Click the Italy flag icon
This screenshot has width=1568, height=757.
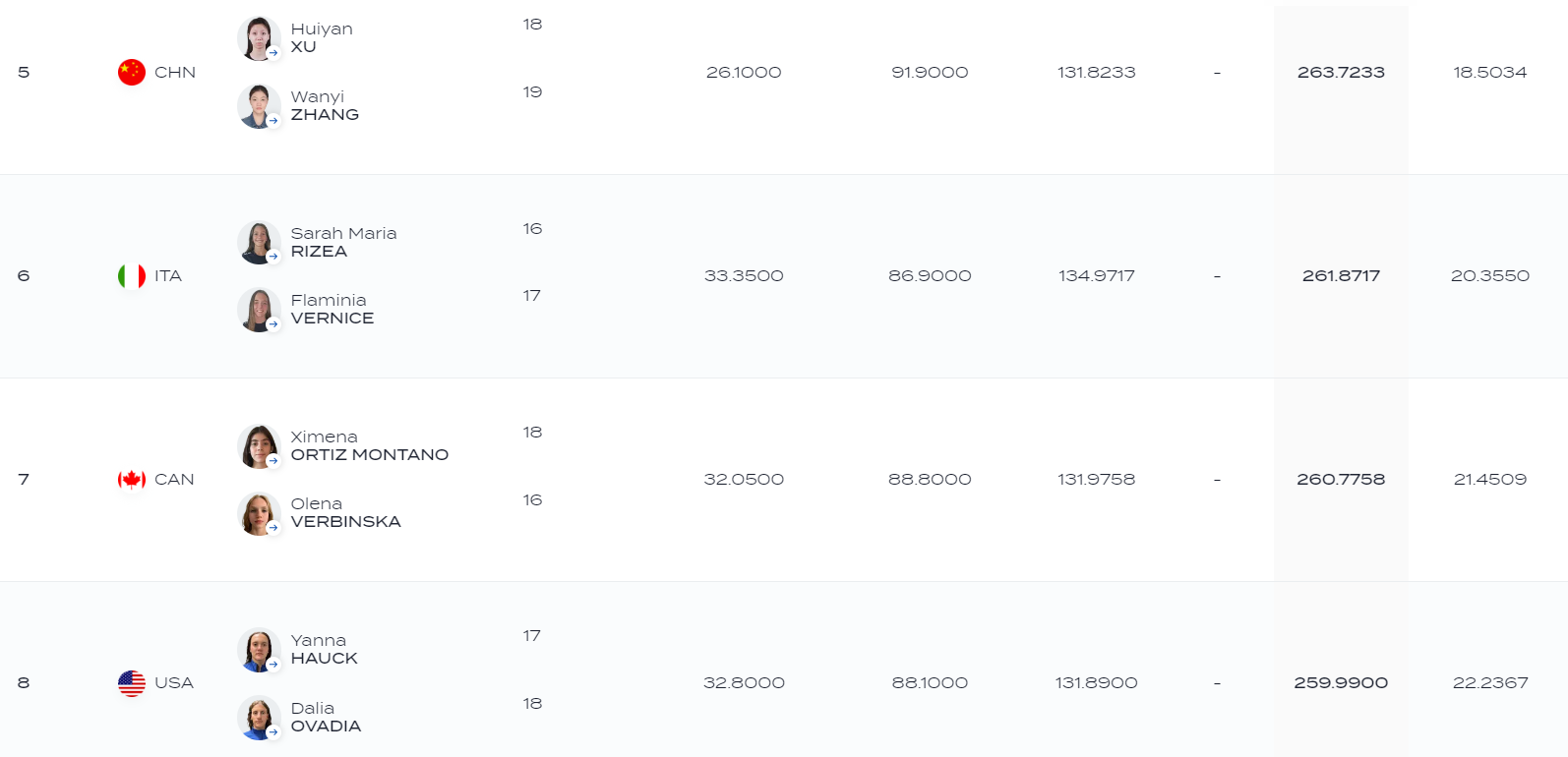[x=132, y=276]
